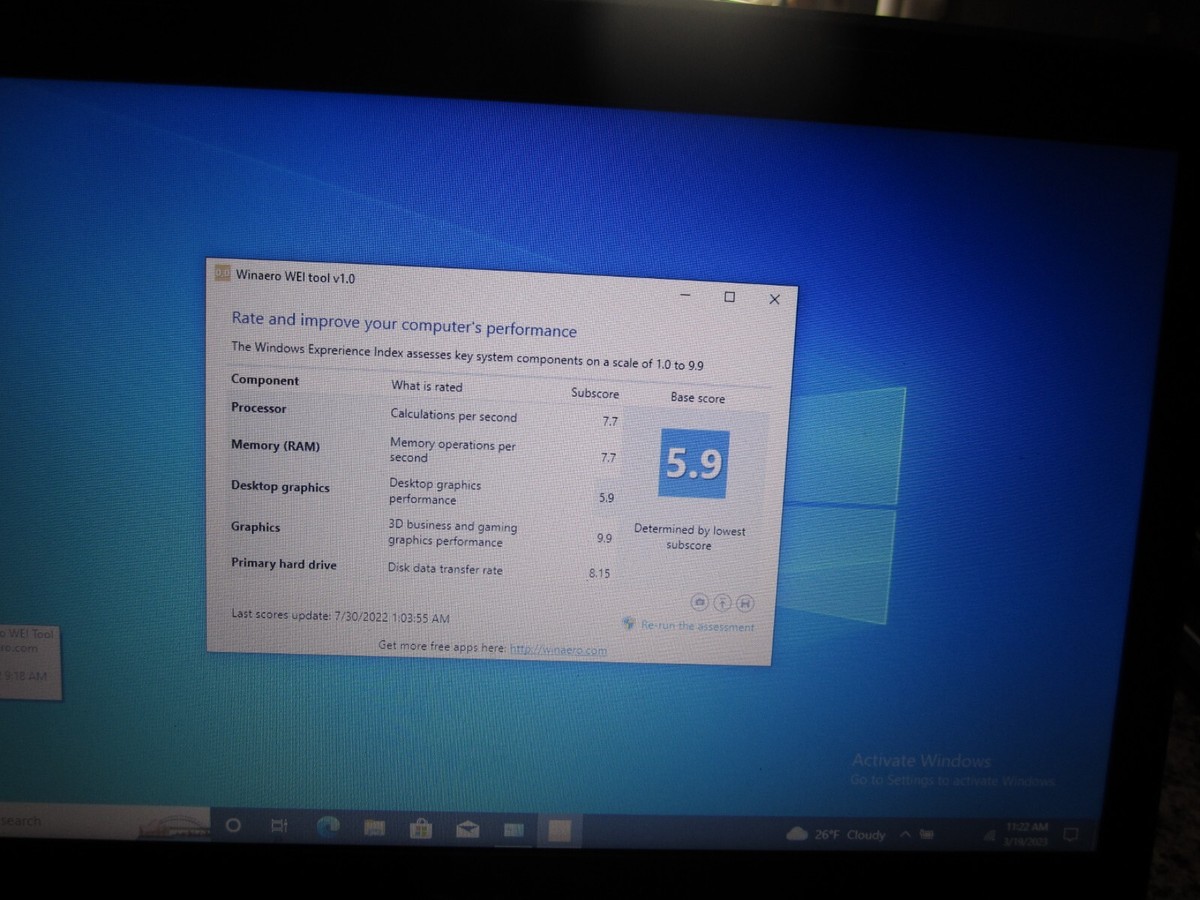
Task: Open the weather widget showing 26°F Cloudy
Action: pos(835,833)
